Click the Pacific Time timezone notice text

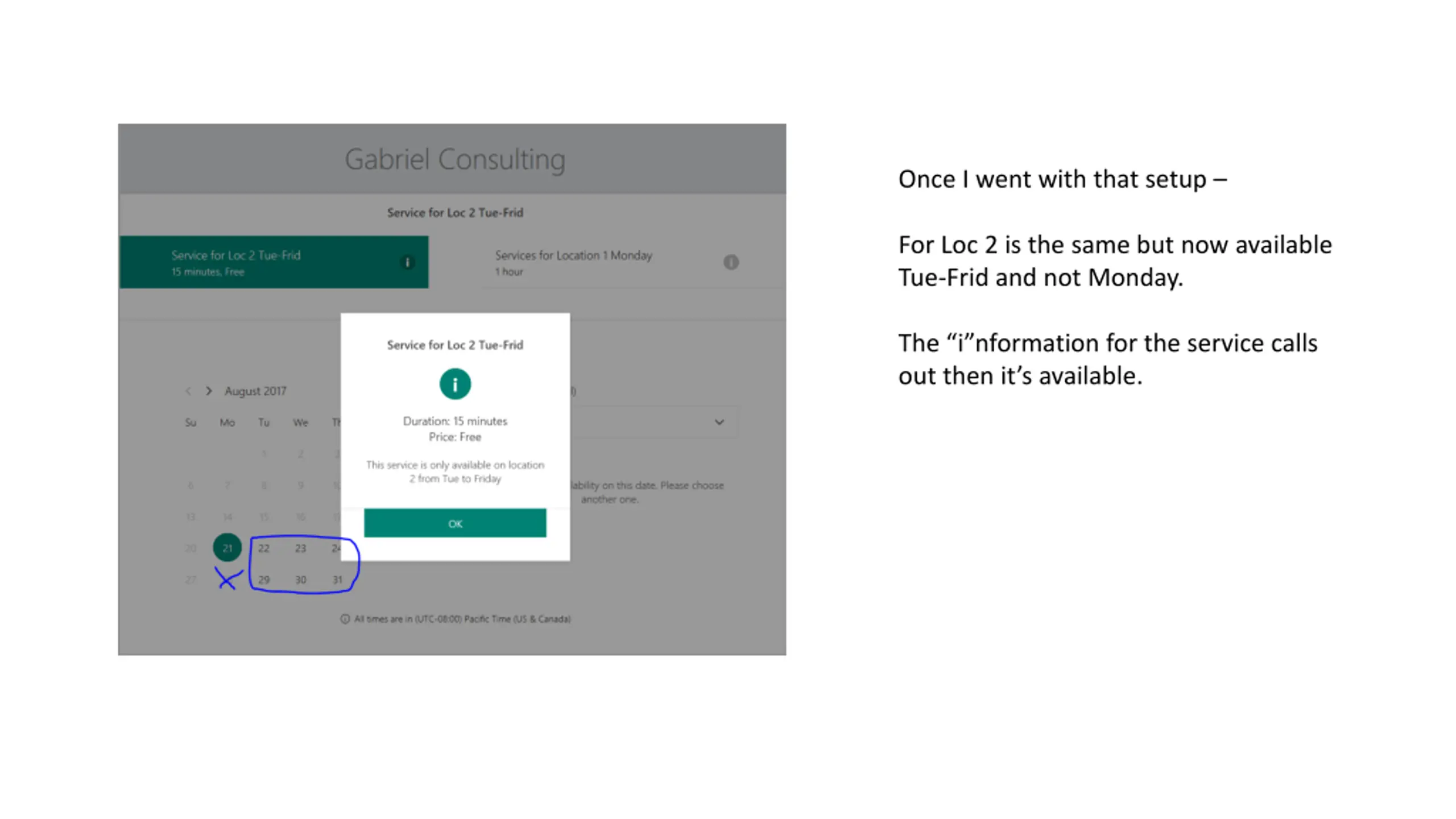point(462,619)
